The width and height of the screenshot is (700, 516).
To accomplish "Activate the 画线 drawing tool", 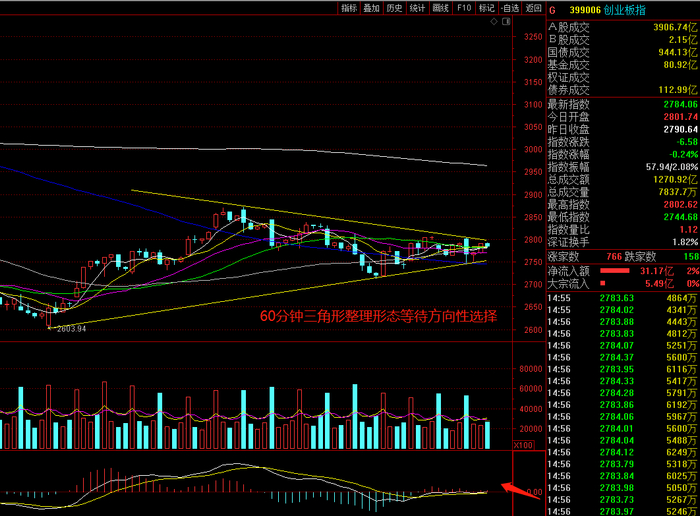I will coord(441,8).
